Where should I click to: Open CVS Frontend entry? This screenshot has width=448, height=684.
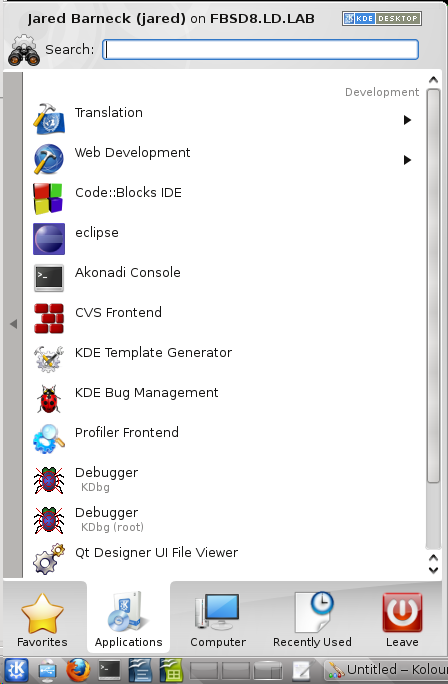tap(225, 319)
